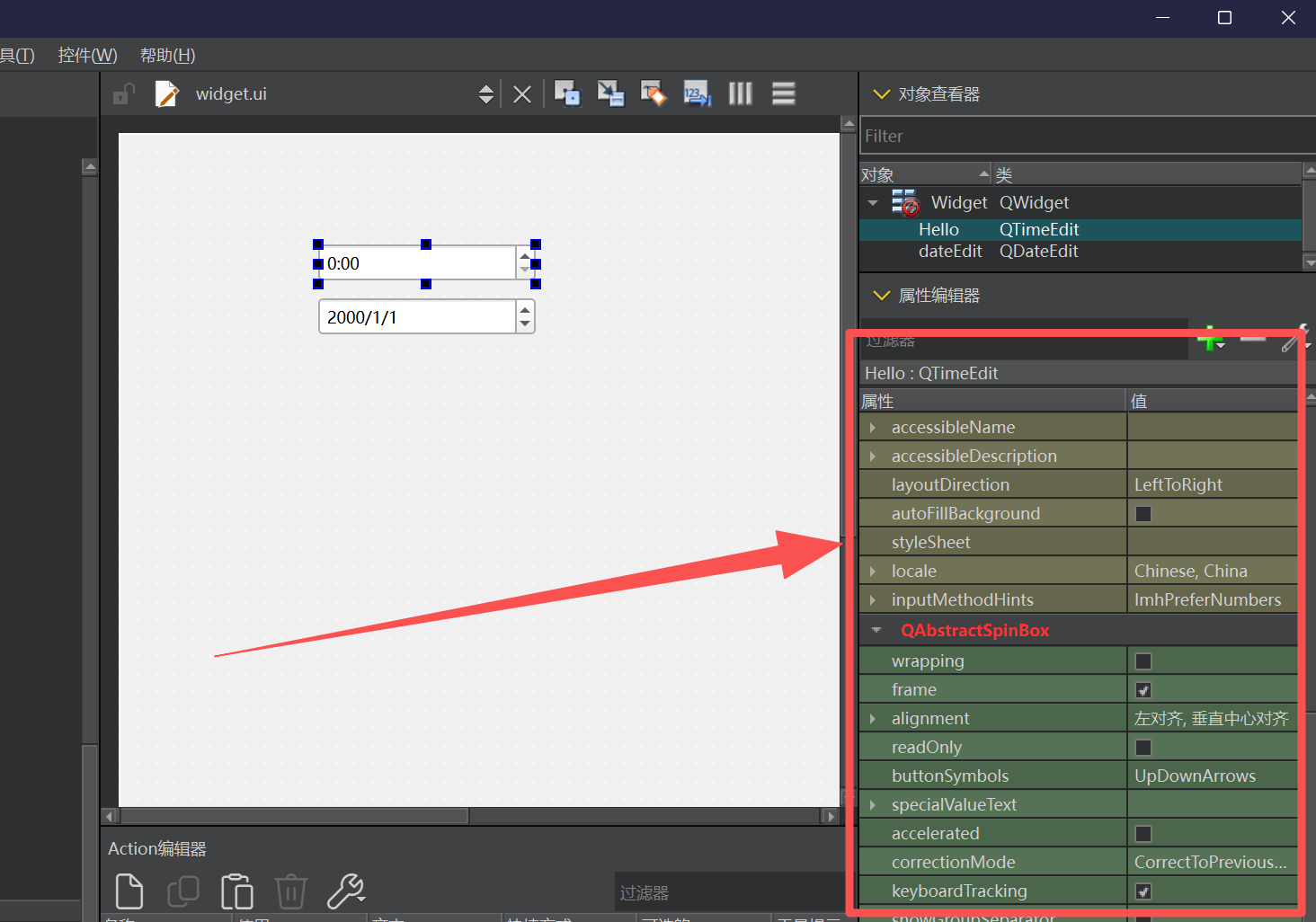Image resolution: width=1316 pixels, height=922 pixels.
Task: Activate the Edit Buddies tool
Action: [x=654, y=93]
